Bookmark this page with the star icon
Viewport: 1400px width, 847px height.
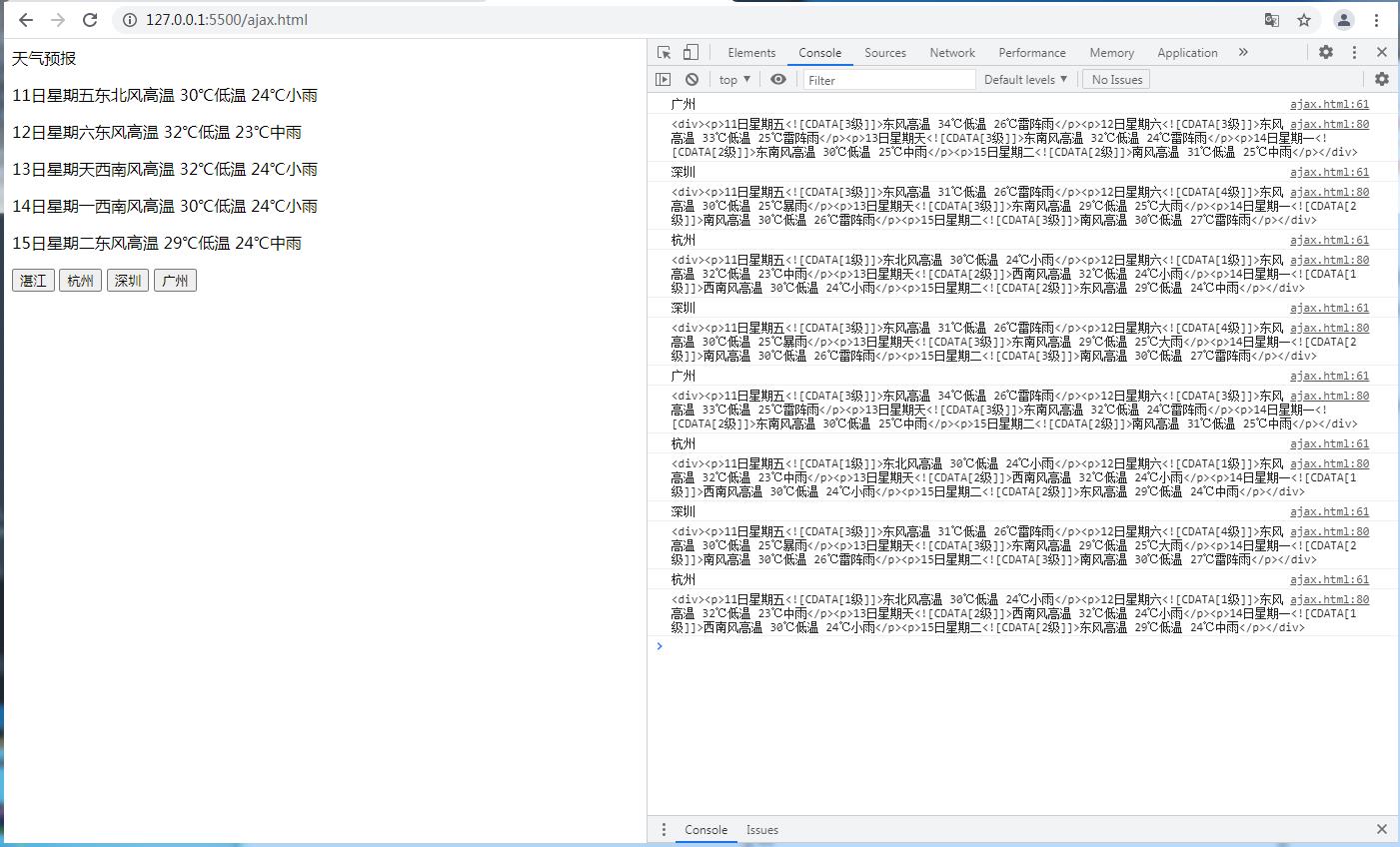click(x=1304, y=20)
